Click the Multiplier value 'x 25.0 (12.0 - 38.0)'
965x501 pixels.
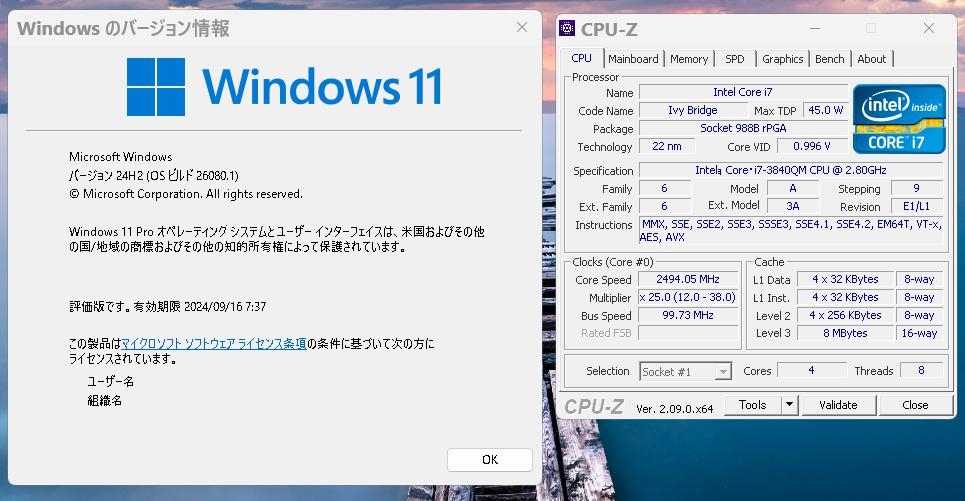pyautogui.click(x=688, y=297)
